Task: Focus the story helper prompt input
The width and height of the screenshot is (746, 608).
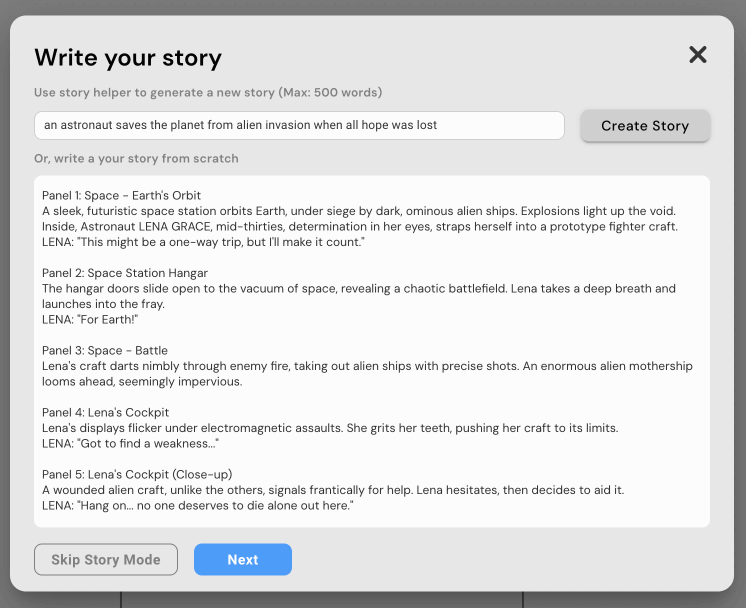Action: point(299,126)
